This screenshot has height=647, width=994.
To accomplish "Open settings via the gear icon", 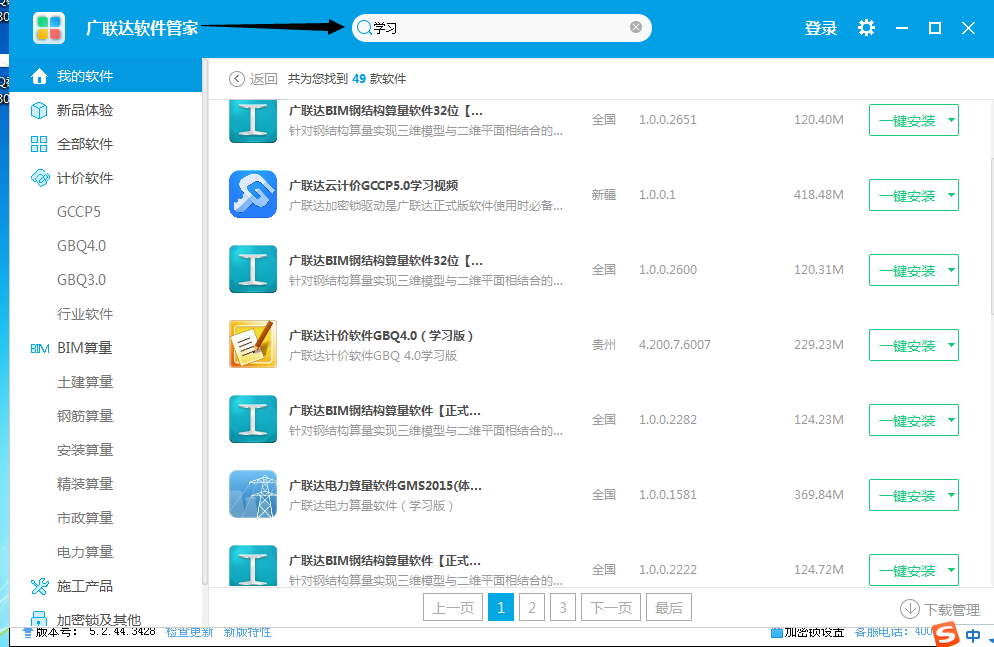I will coord(866,28).
